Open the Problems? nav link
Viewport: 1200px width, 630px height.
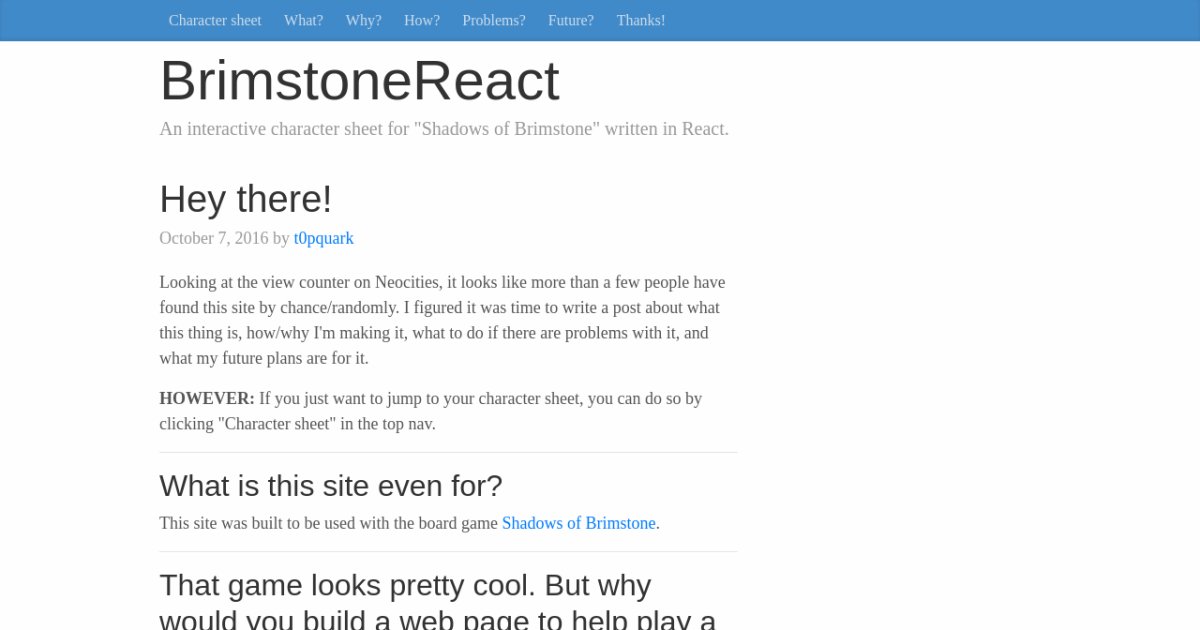tap(493, 20)
